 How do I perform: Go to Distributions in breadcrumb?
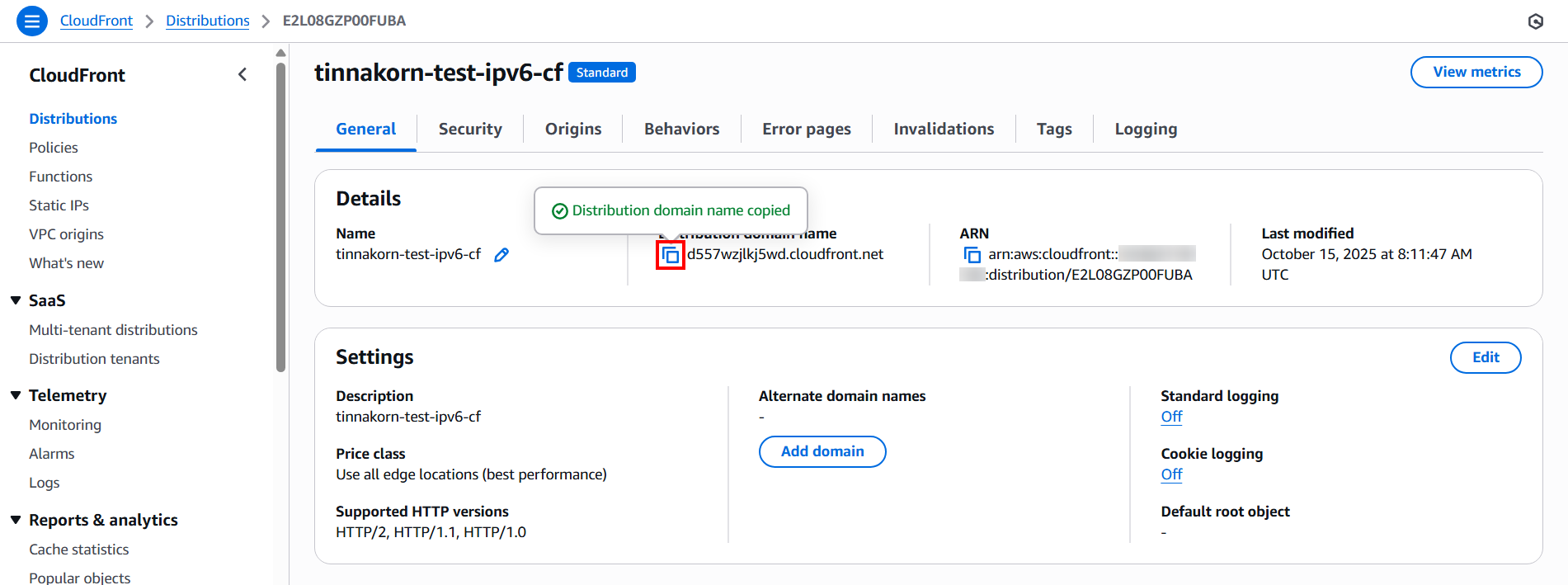tap(207, 21)
